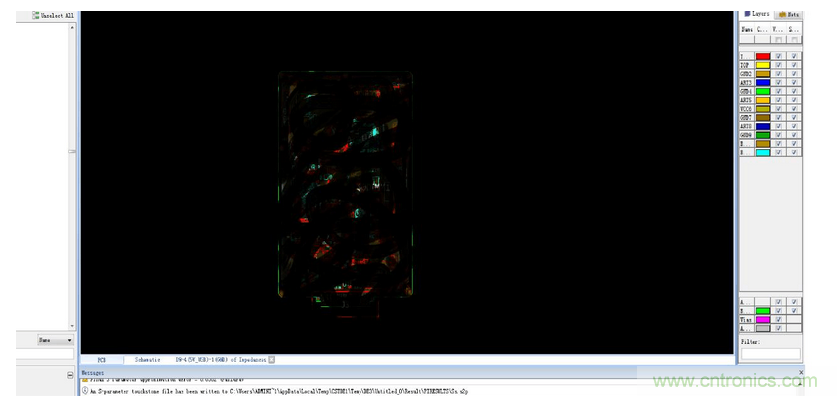Click the blue ANT3 layer color swatch
Image resolution: width=837 pixels, height=396 pixels.
point(763,83)
